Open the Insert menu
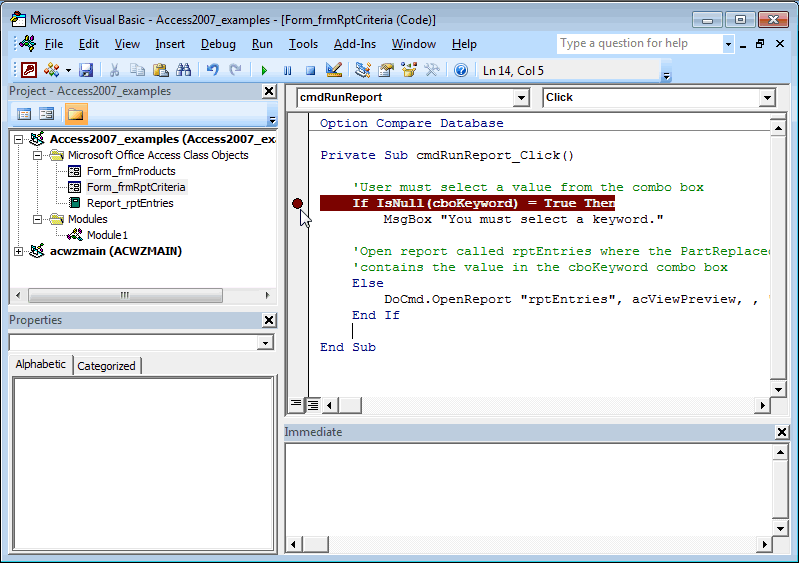 pyautogui.click(x=170, y=44)
